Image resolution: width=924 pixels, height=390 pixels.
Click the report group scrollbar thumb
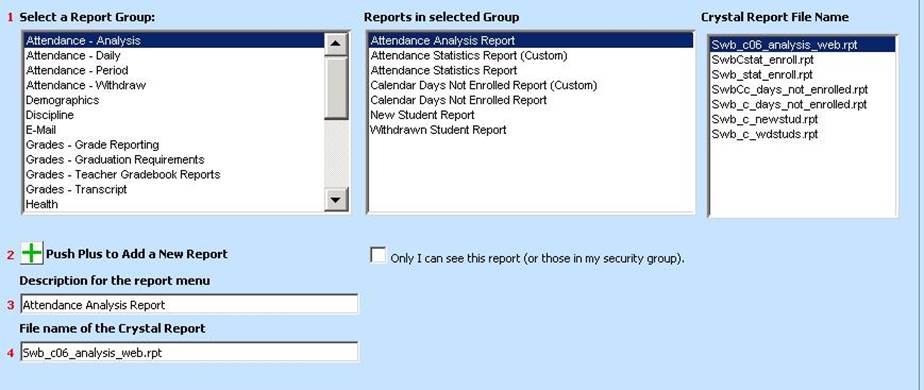click(x=336, y=88)
